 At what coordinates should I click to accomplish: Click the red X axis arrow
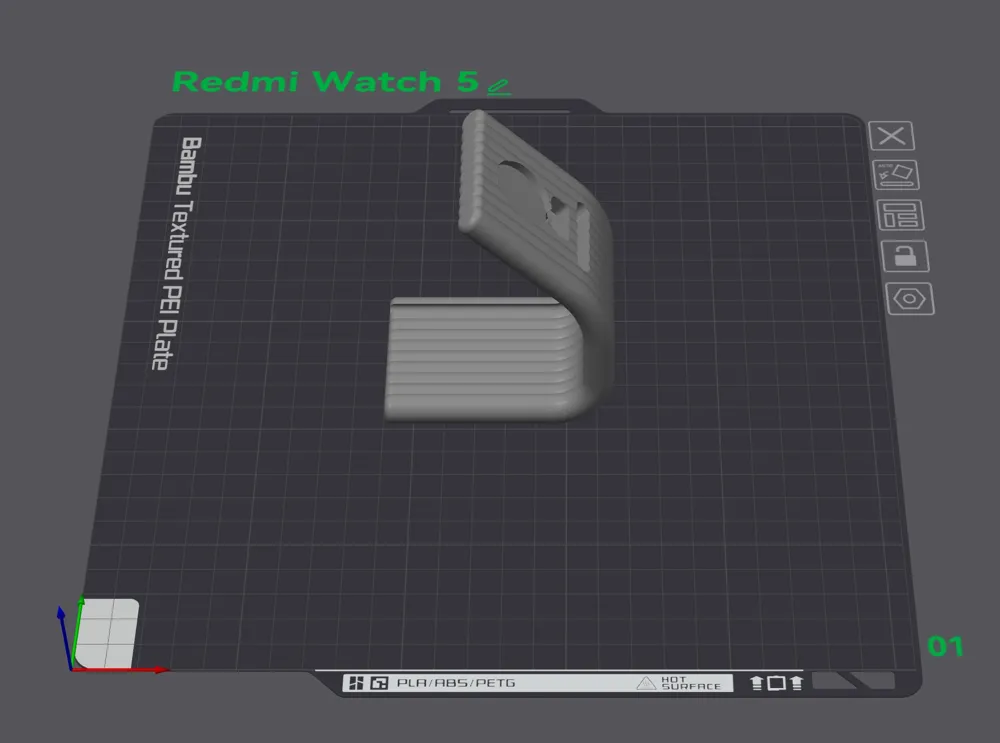pos(121,670)
